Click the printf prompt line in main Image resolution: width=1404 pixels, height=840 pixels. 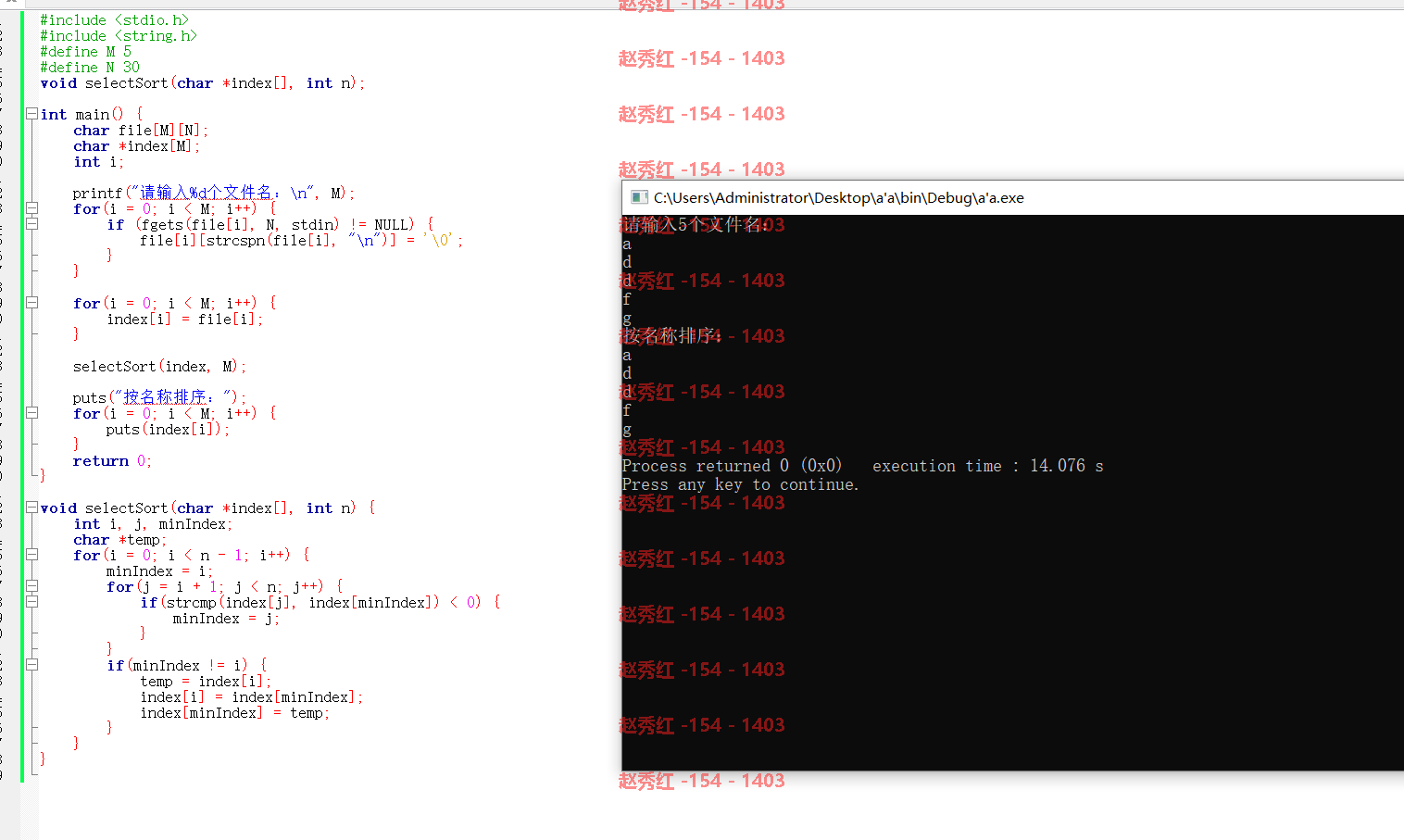click(214, 193)
